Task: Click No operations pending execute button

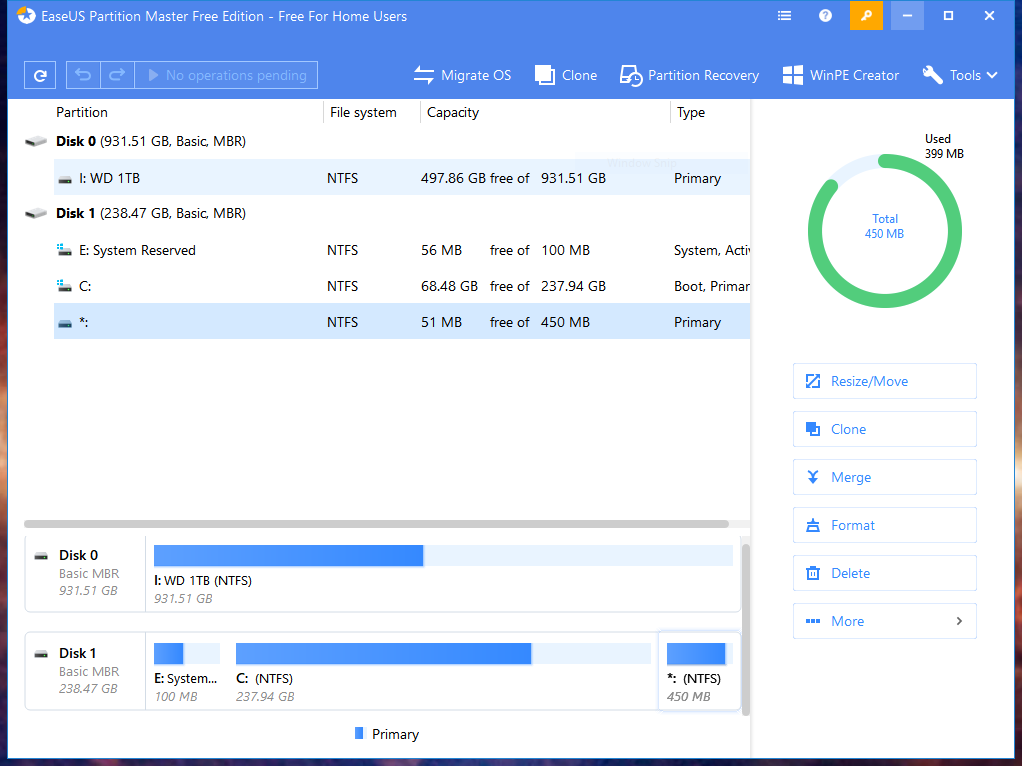Action: coord(226,75)
